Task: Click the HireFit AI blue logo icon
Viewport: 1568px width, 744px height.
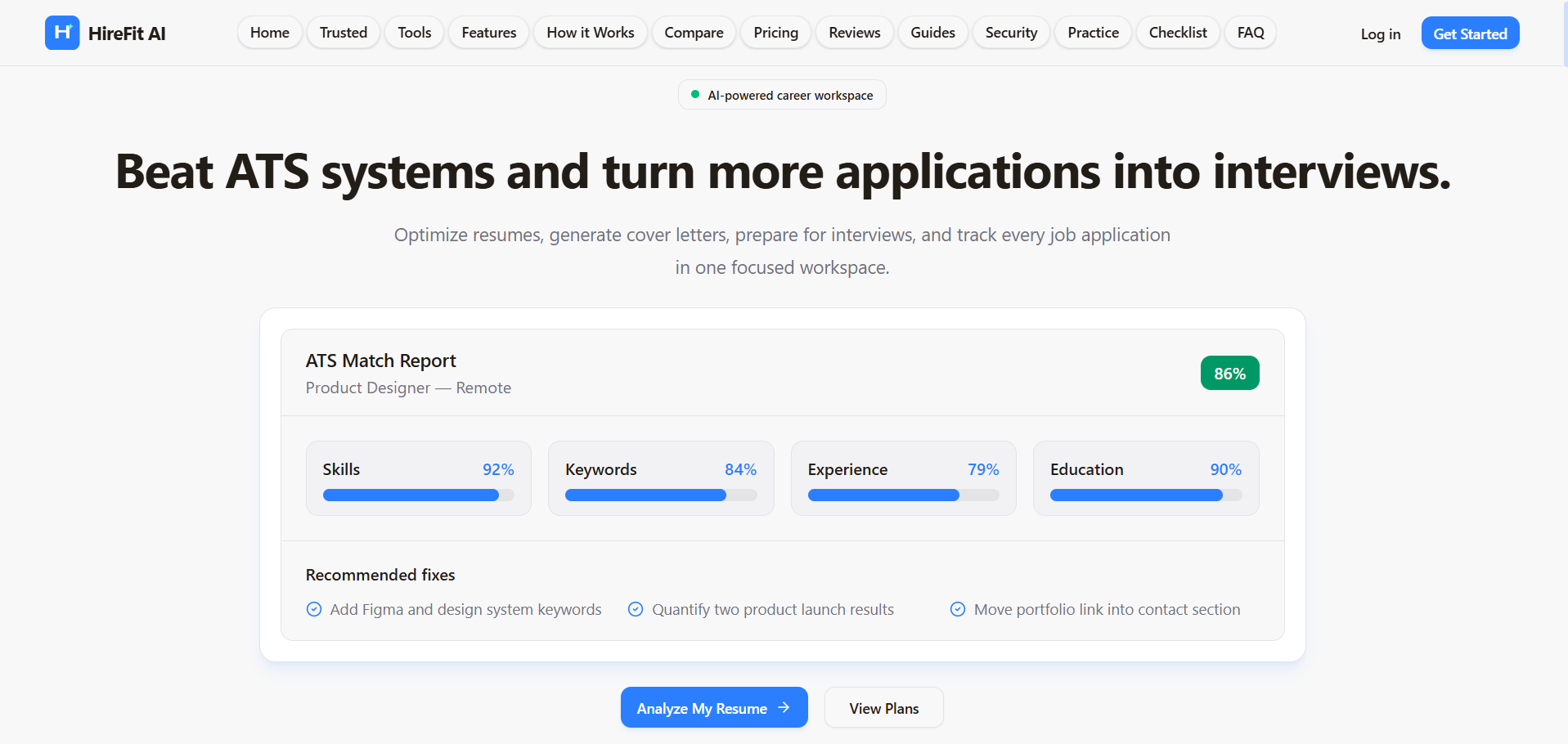Action: pyautogui.click(x=62, y=33)
